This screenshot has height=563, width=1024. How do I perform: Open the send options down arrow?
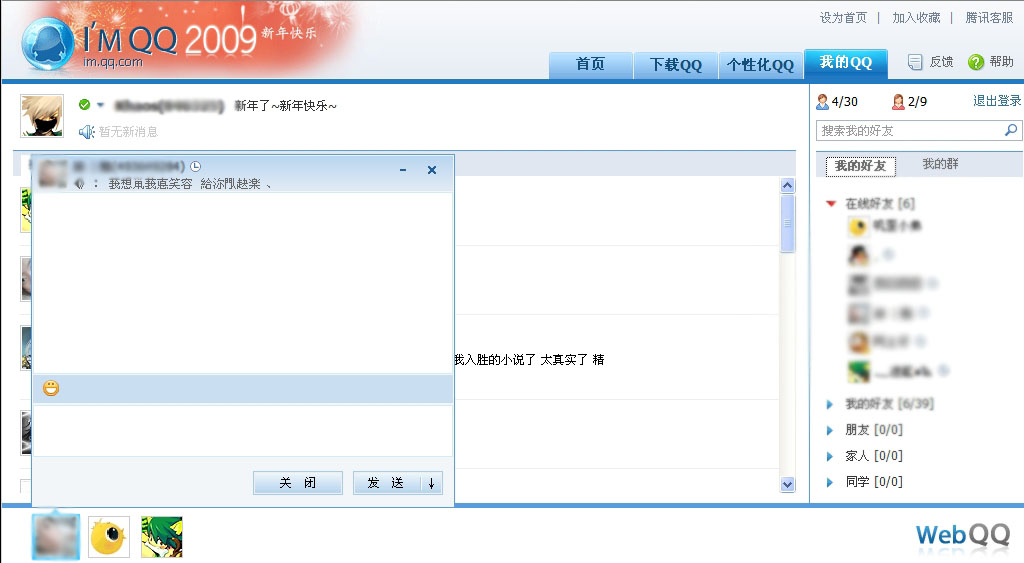[431, 483]
